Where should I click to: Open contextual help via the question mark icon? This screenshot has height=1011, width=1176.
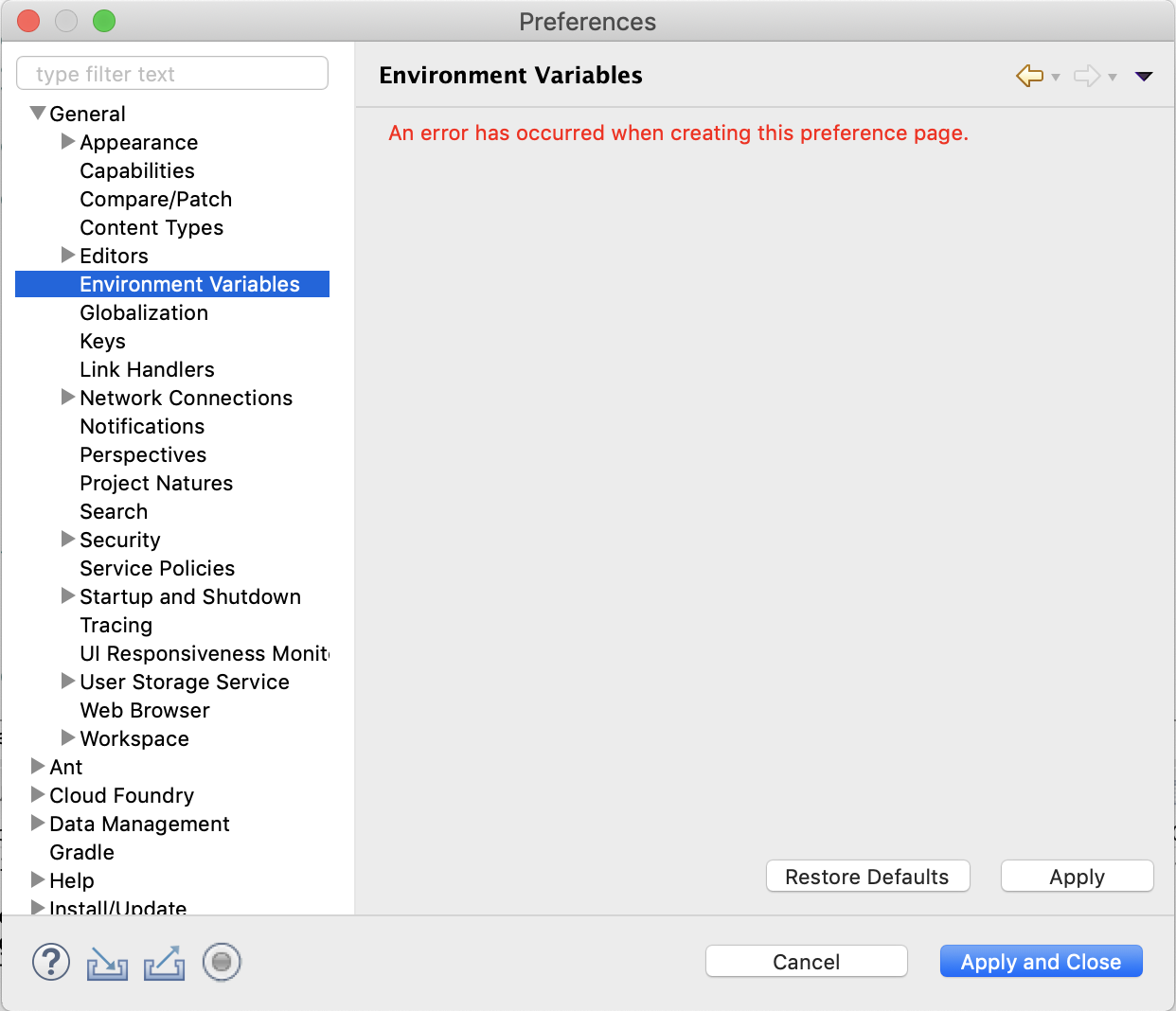coord(51,961)
